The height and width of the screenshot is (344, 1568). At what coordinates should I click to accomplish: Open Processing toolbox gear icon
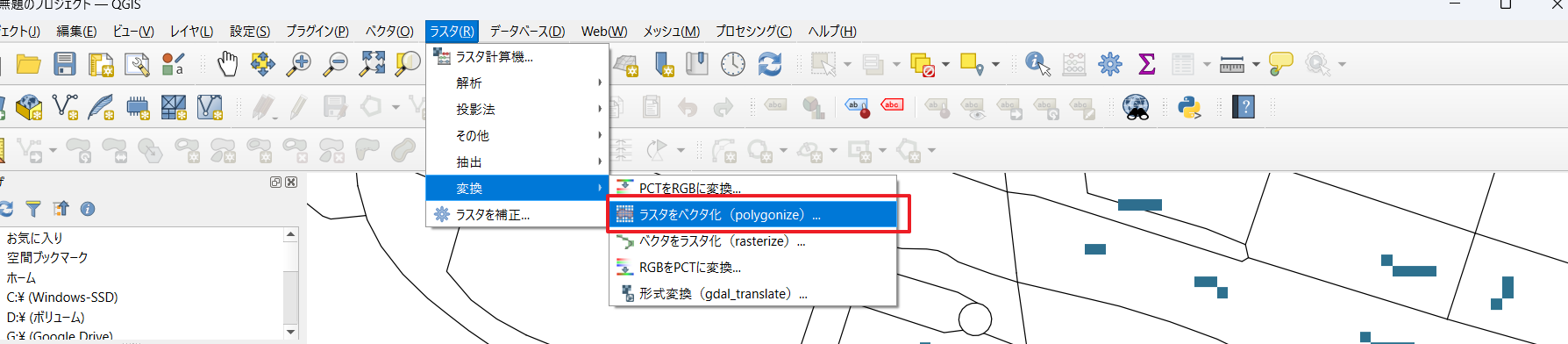click(x=1110, y=64)
